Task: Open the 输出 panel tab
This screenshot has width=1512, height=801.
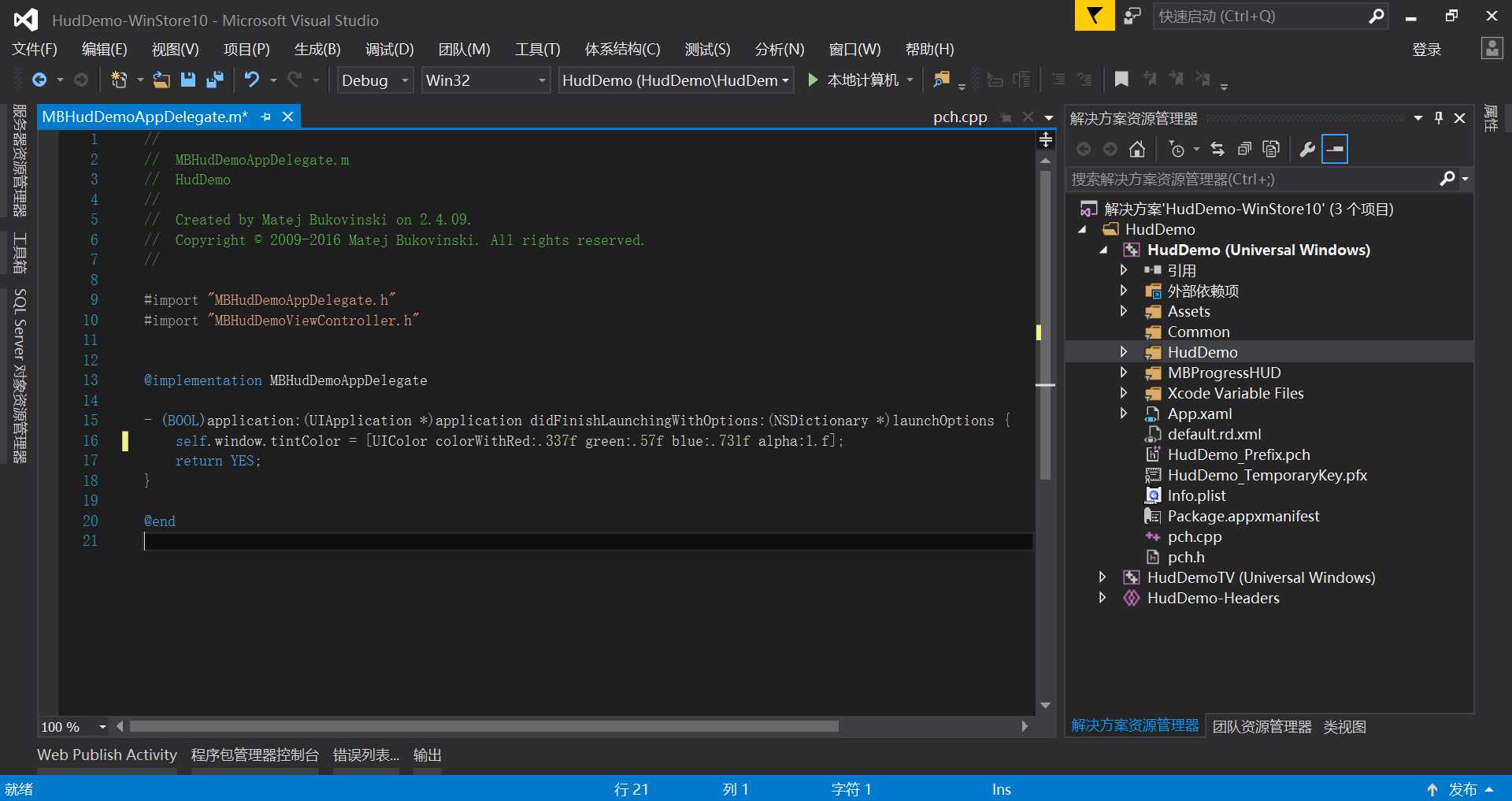Action: point(427,755)
